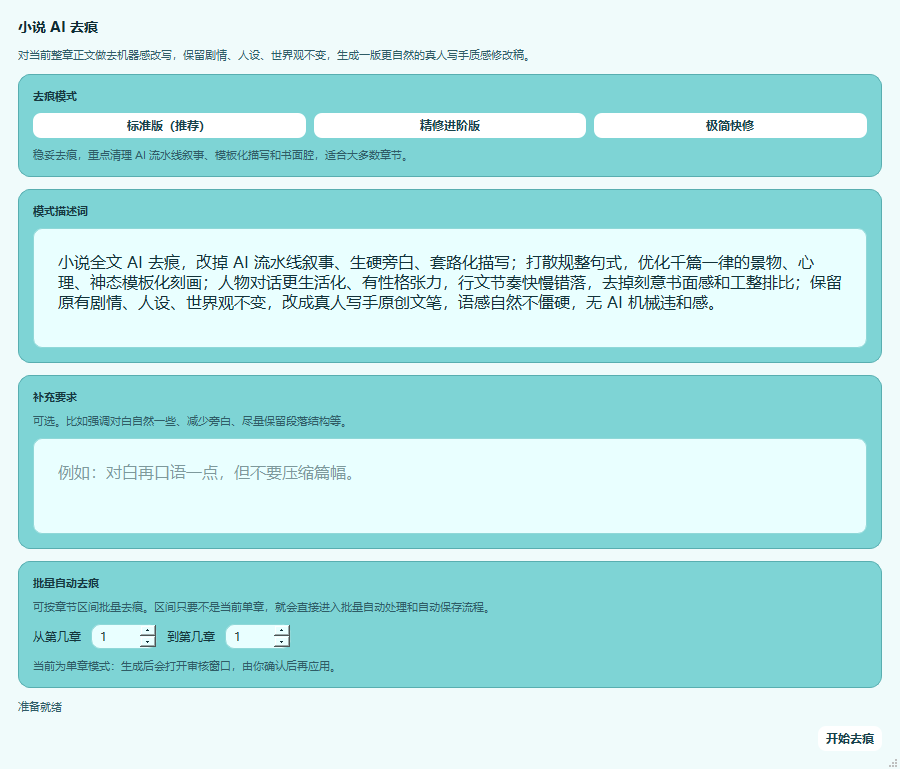
Task: Click the 稳妥去痕 mode description line
Action: point(221,155)
